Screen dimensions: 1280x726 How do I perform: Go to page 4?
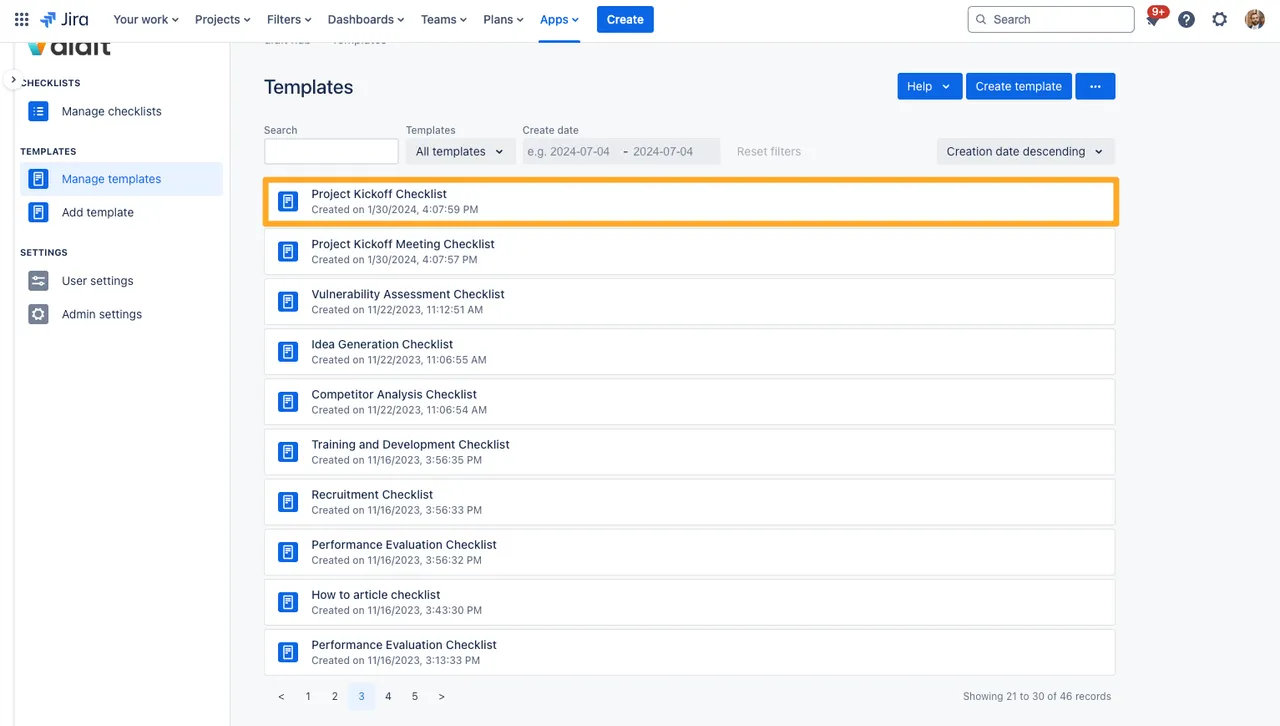(x=388, y=696)
